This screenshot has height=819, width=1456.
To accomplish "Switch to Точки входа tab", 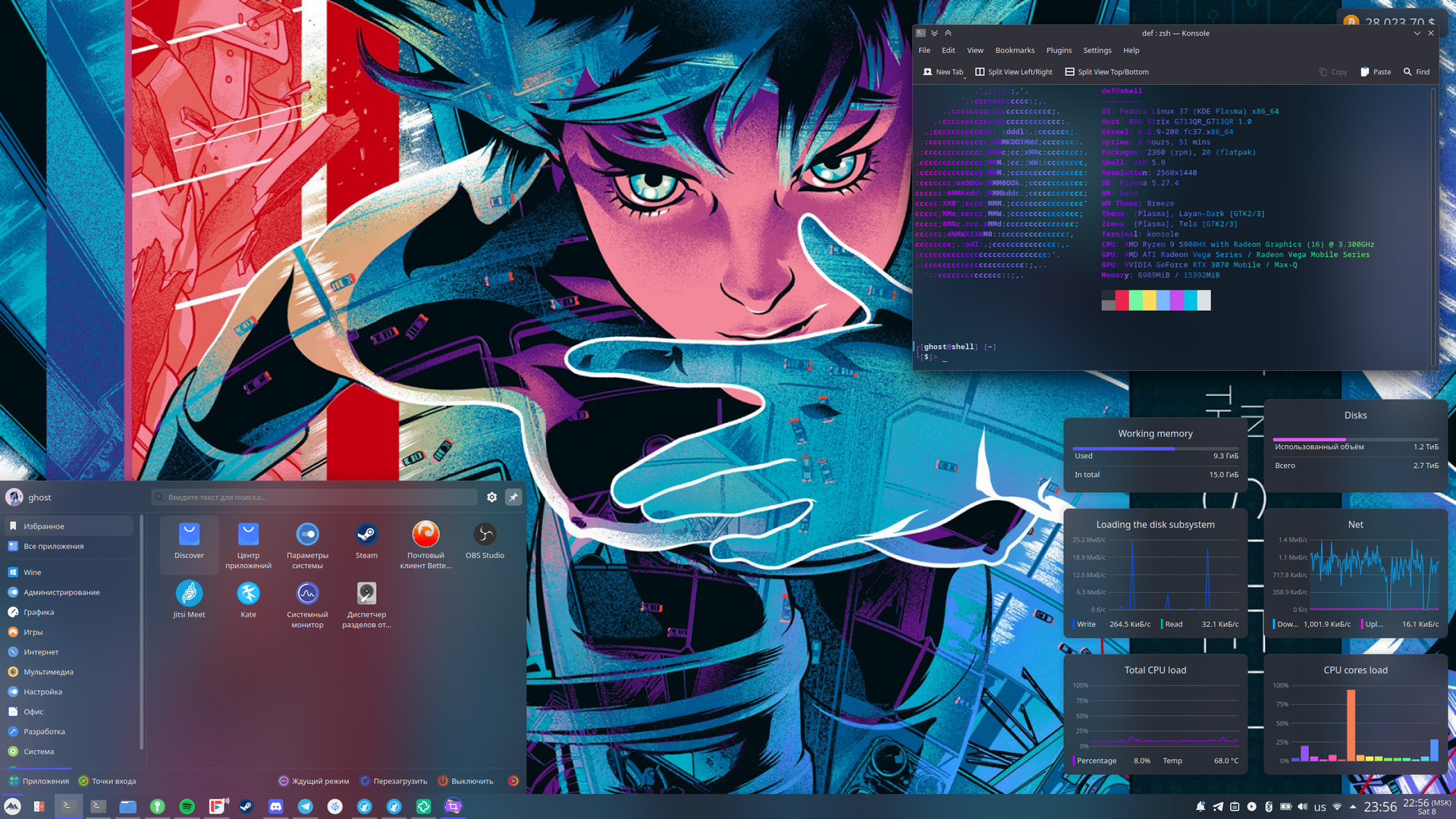I will point(108,781).
